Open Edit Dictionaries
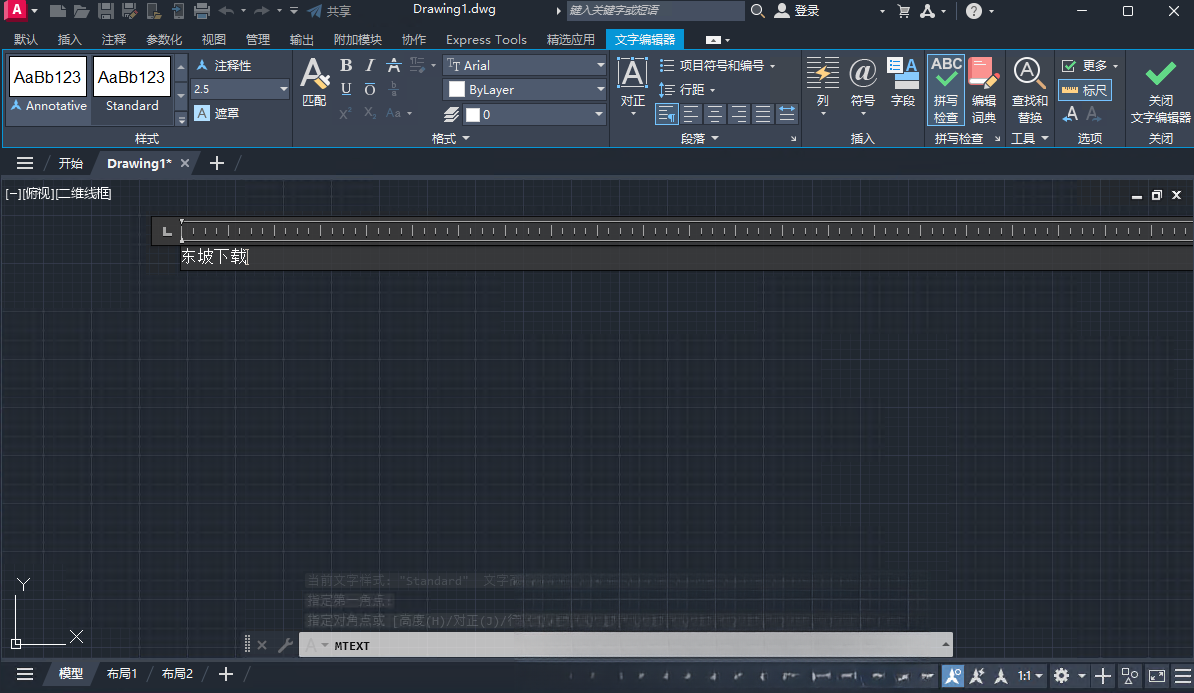 tap(984, 89)
